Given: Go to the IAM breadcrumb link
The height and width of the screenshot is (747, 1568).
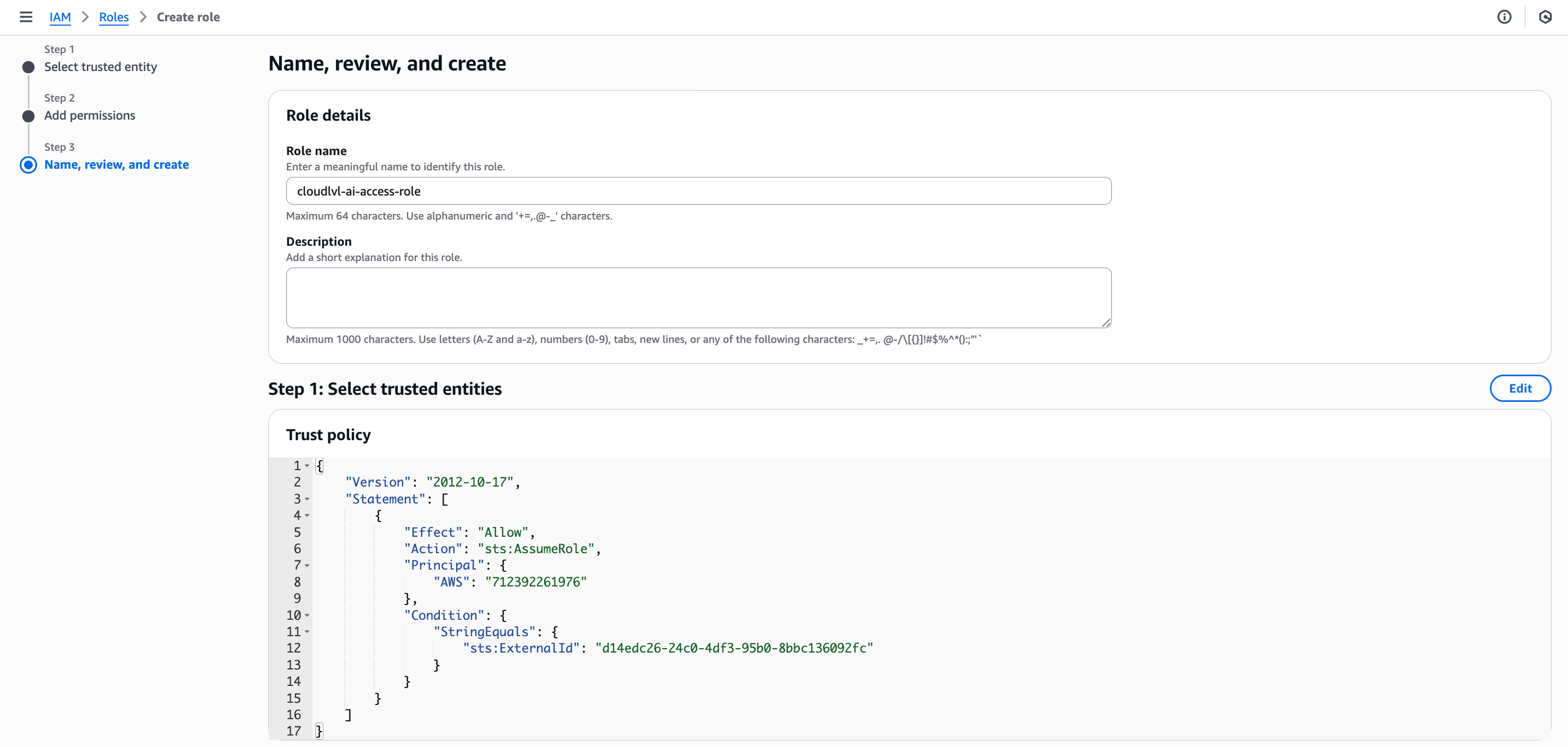Looking at the screenshot, I should 60,17.
